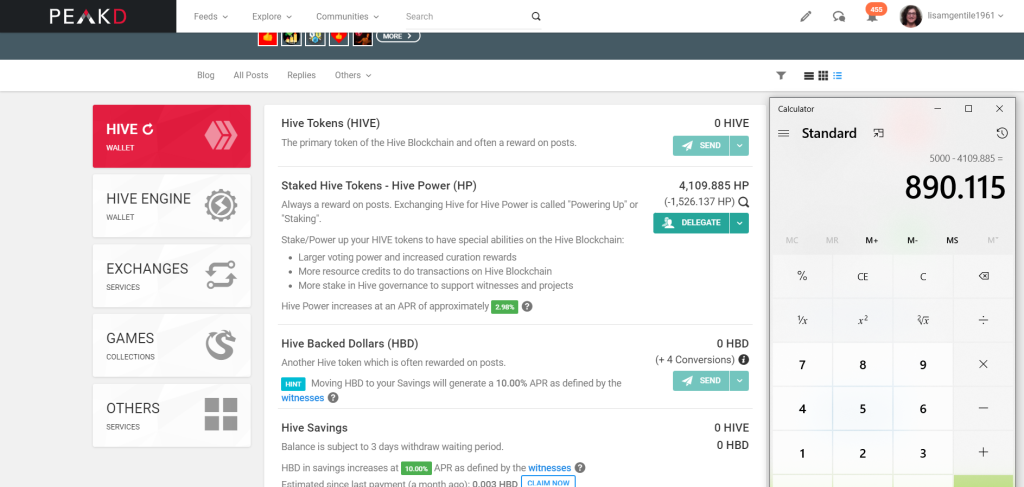Open witnesses link in HBD hint

[302, 398]
